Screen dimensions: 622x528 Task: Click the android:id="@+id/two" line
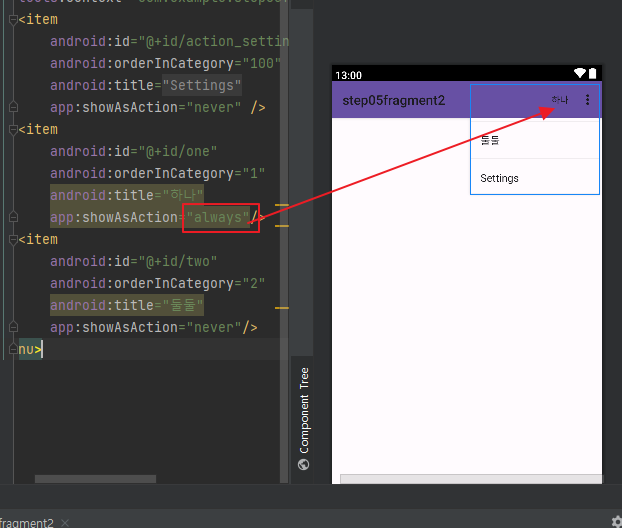pyautogui.click(x=133, y=261)
